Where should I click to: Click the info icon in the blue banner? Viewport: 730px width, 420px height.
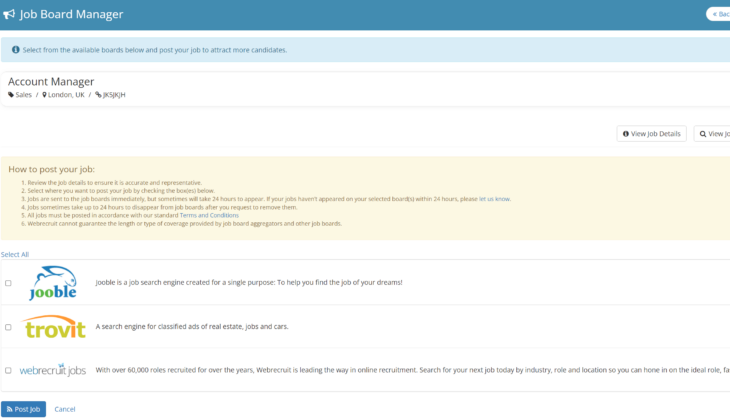point(16,49)
